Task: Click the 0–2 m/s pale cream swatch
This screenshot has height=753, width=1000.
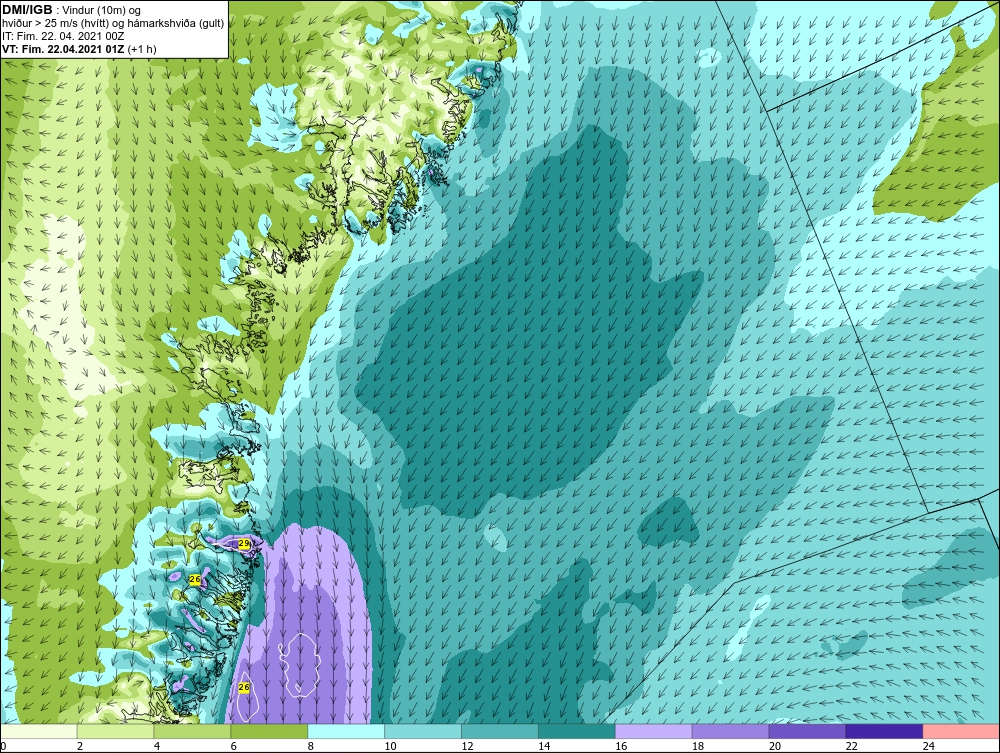Action: [x=39, y=732]
